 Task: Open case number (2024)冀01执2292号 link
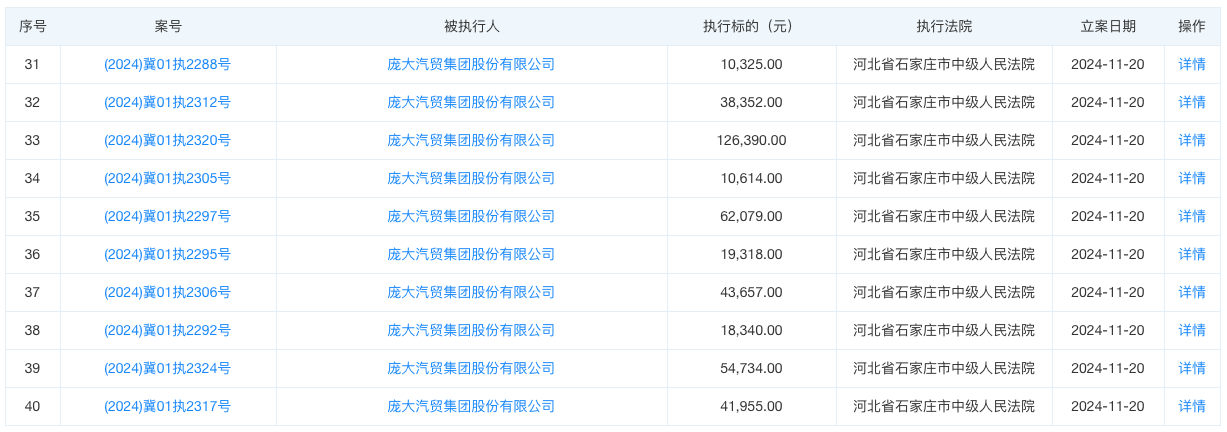click(168, 330)
